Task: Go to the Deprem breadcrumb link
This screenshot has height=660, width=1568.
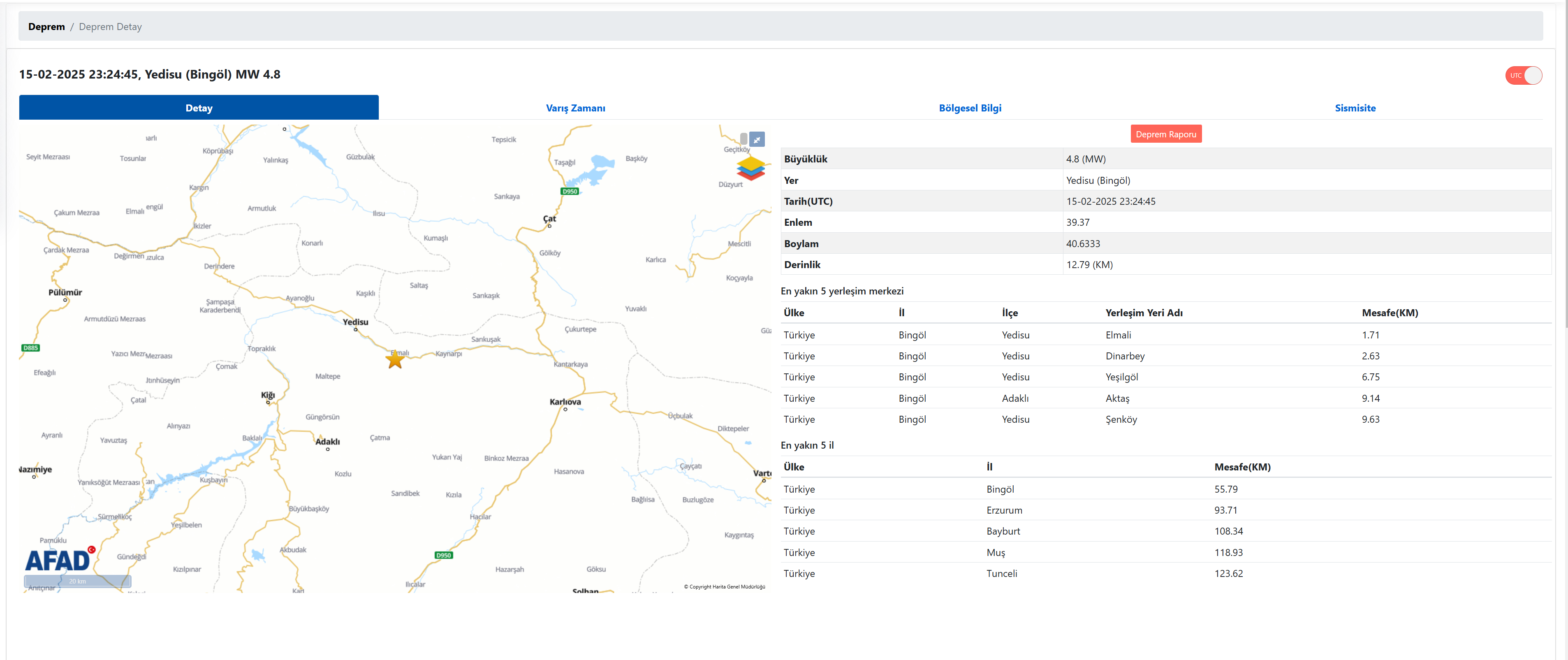Action: 46,27
